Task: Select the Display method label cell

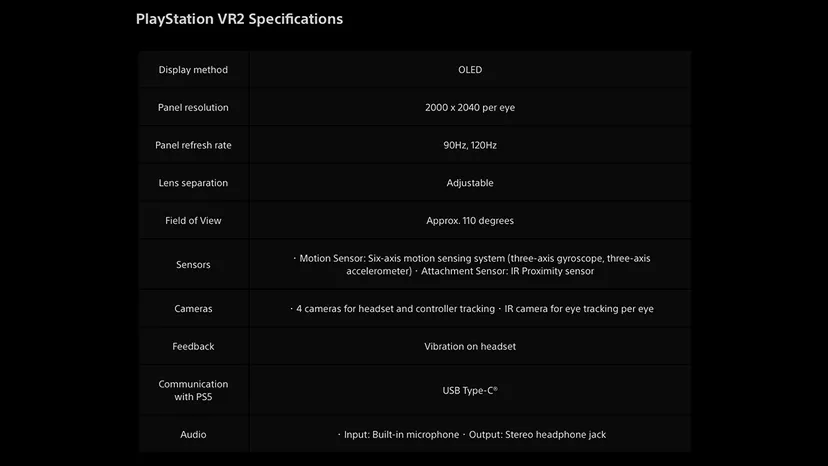Action: [x=193, y=70]
